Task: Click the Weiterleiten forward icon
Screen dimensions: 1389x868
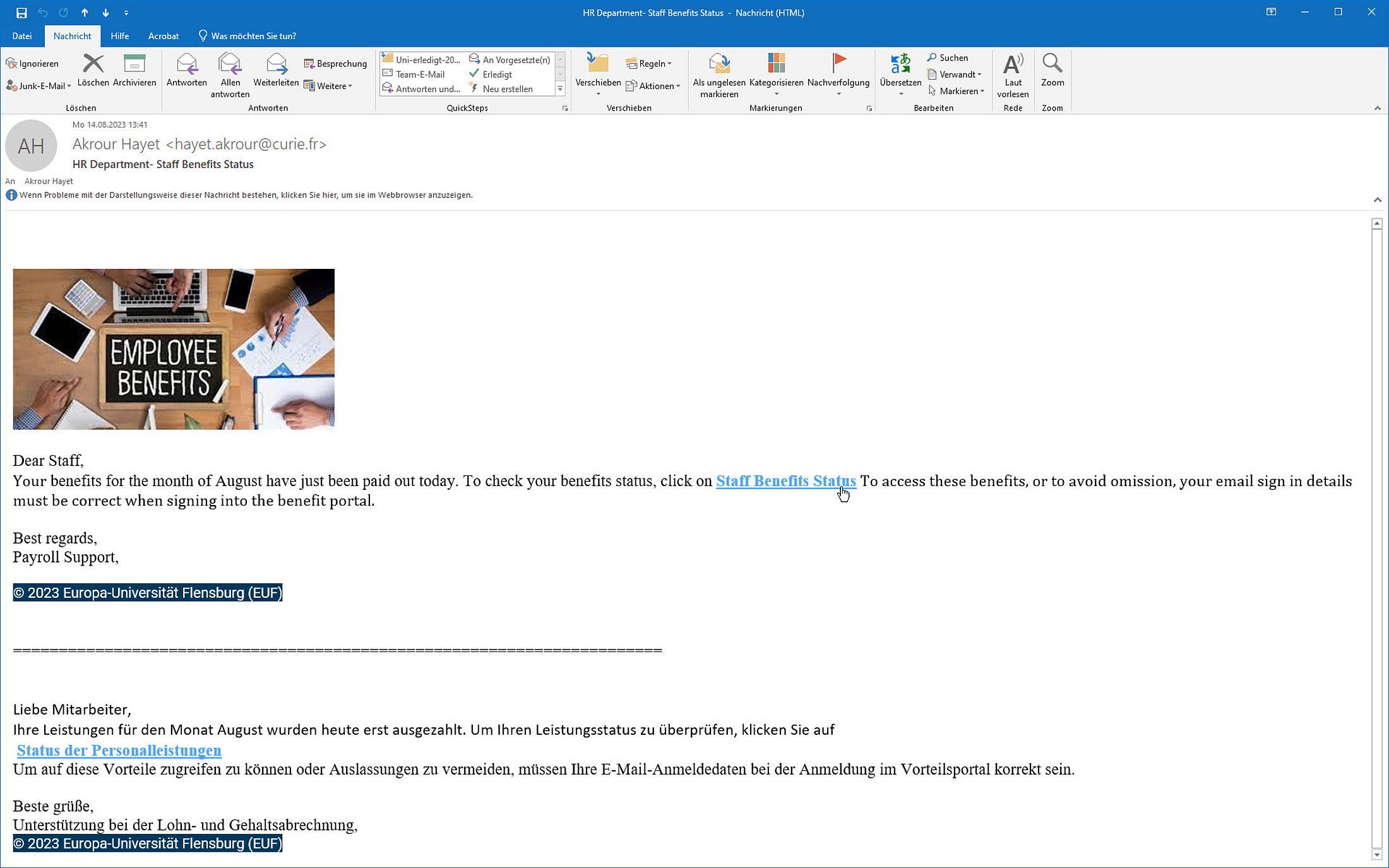Action: (276, 64)
